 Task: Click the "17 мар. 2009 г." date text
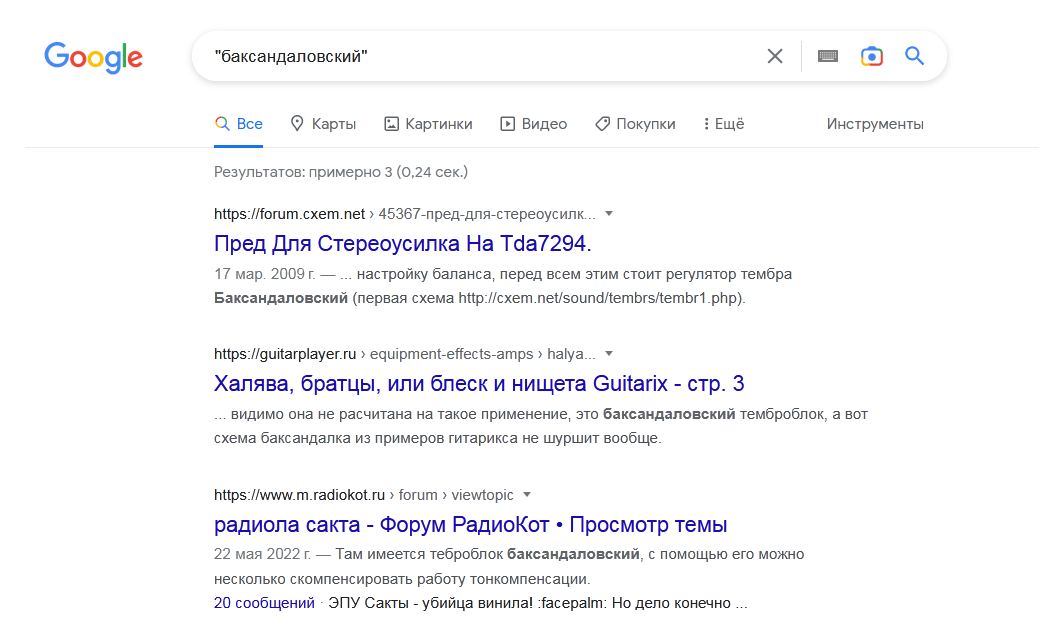click(265, 274)
